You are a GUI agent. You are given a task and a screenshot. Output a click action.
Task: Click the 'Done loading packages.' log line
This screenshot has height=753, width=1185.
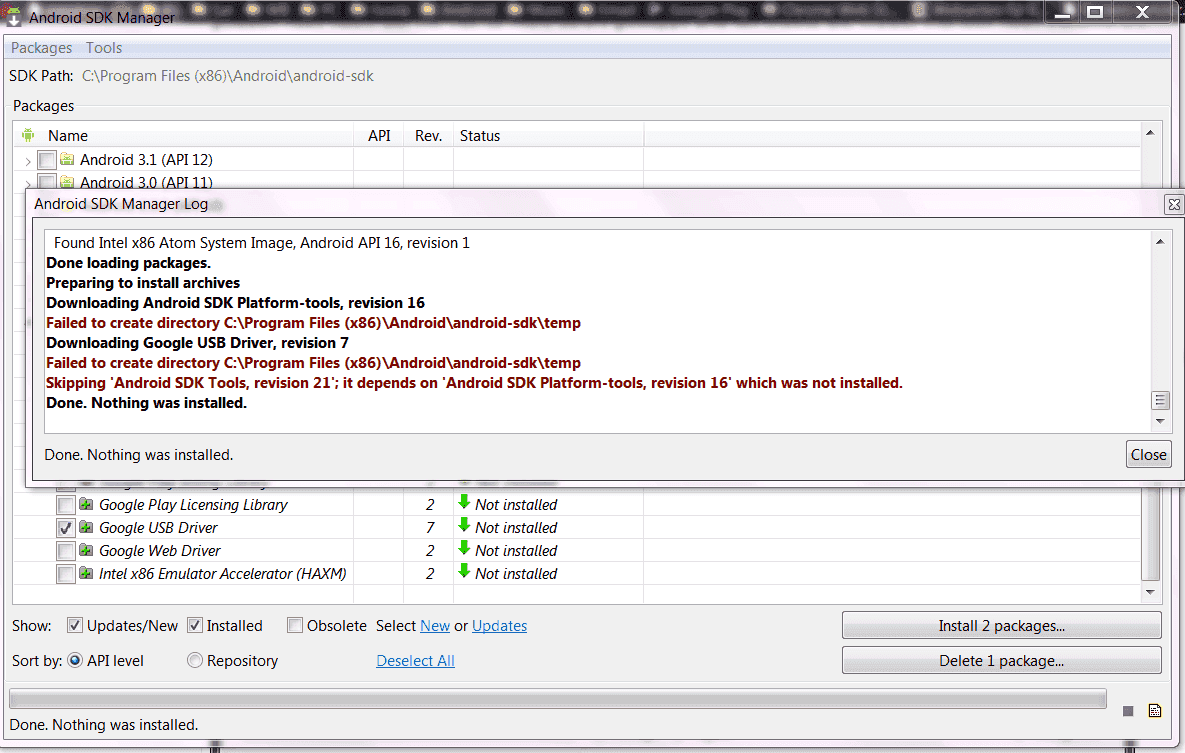[x=128, y=263]
